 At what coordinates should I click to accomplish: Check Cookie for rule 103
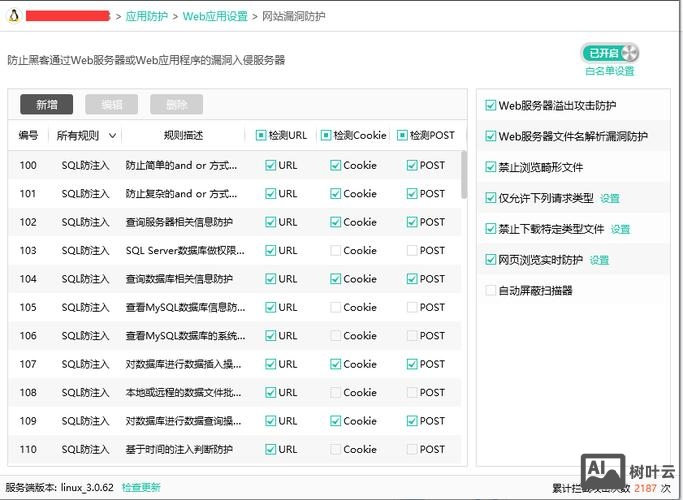pyautogui.click(x=335, y=250)
